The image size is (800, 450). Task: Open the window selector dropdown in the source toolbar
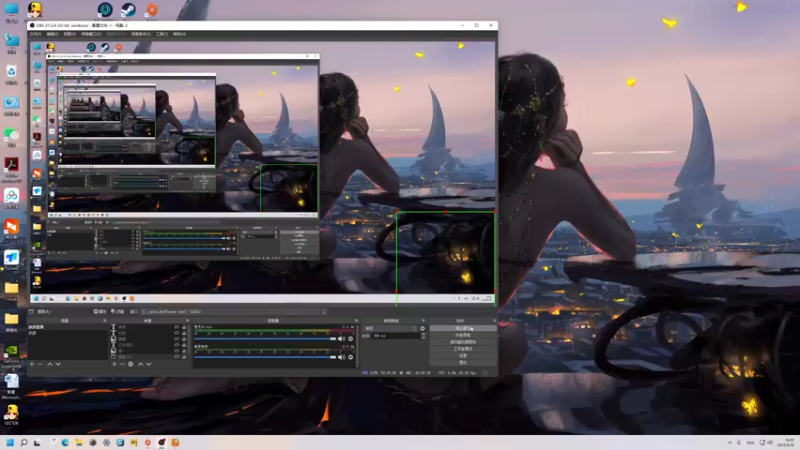234,311
